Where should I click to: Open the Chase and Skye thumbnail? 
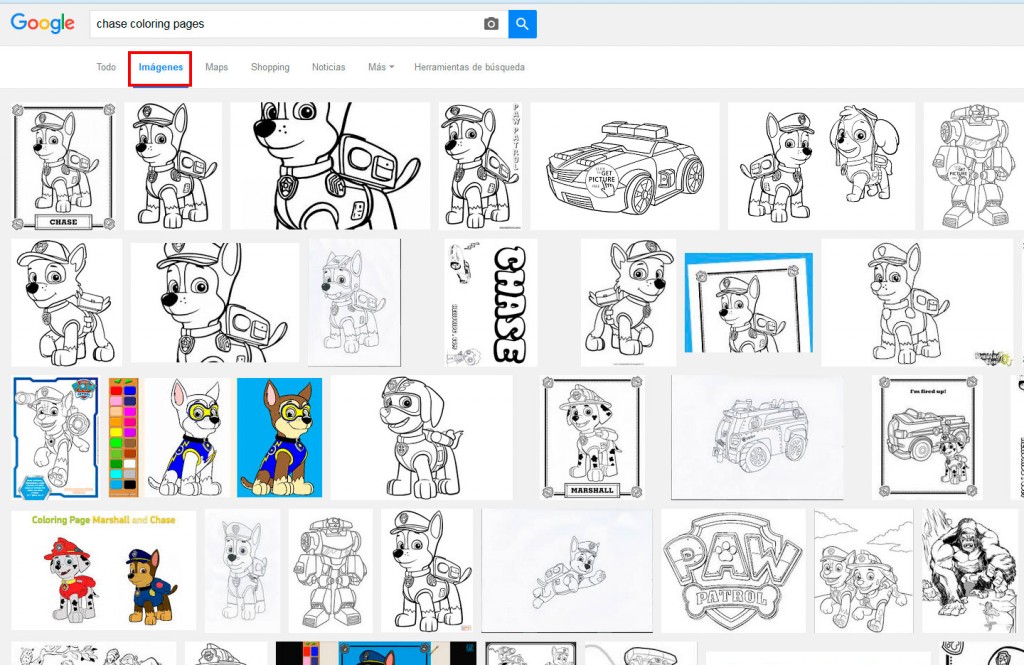822,166
